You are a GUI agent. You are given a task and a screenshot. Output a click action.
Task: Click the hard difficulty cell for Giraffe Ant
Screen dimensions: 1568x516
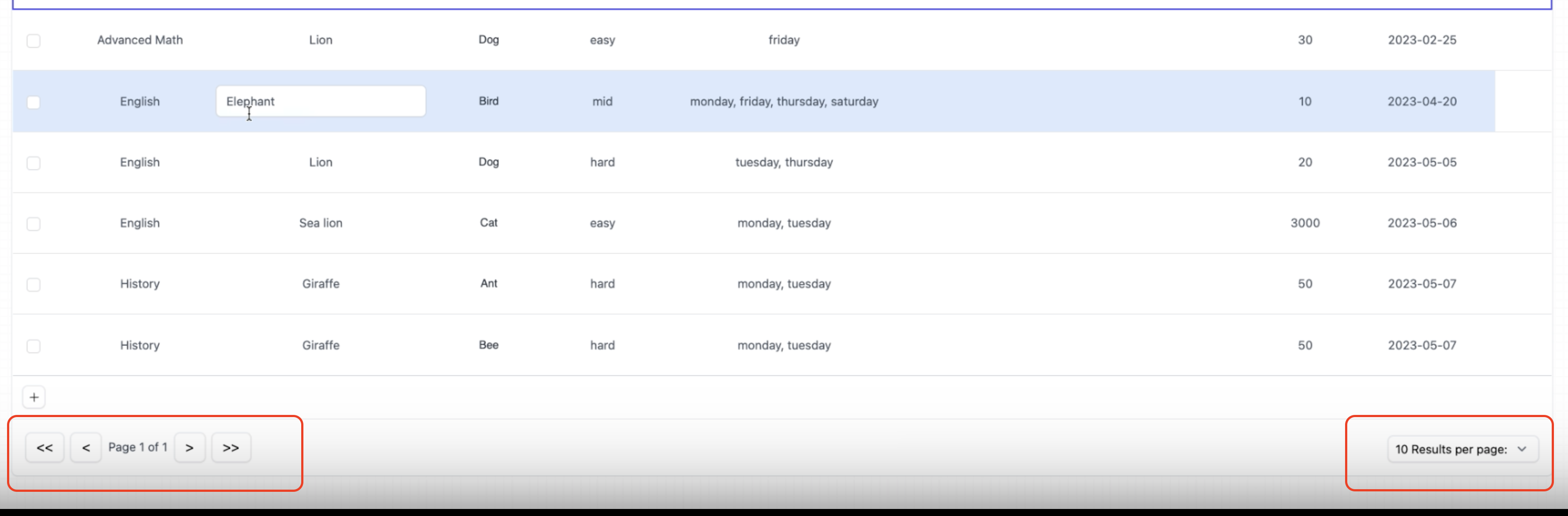pos(602,283)
